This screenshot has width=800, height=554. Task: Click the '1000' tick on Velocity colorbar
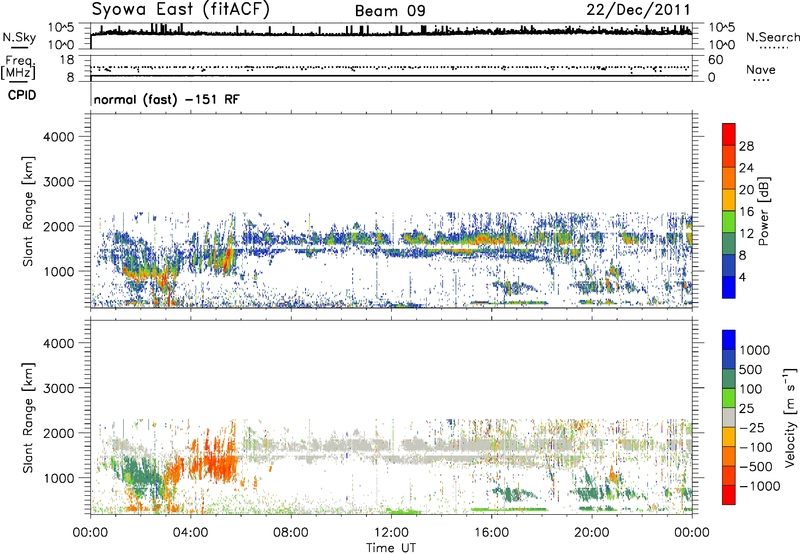point(755,350)
